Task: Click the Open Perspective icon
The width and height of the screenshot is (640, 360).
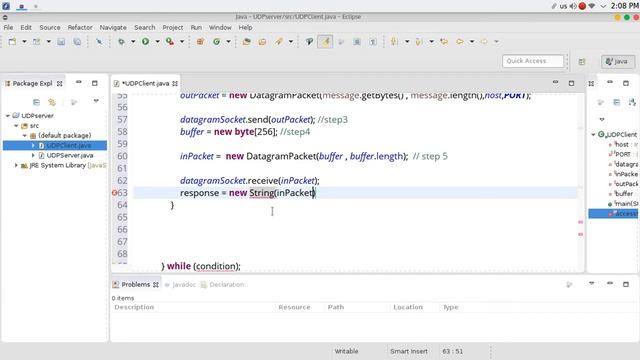Action: pos(582,62)
